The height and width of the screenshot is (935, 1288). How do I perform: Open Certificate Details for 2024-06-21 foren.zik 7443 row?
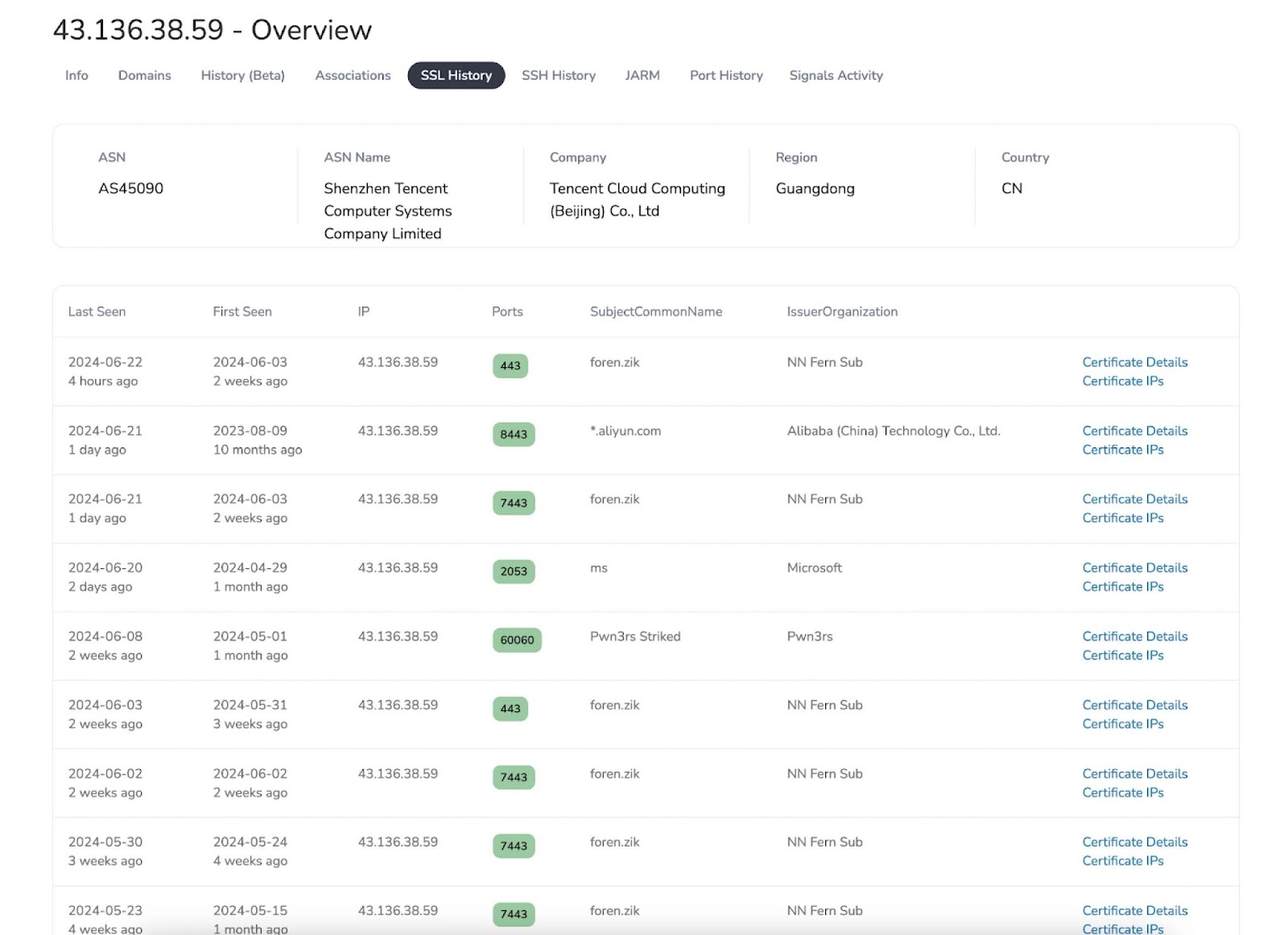tap(1135, 499)
